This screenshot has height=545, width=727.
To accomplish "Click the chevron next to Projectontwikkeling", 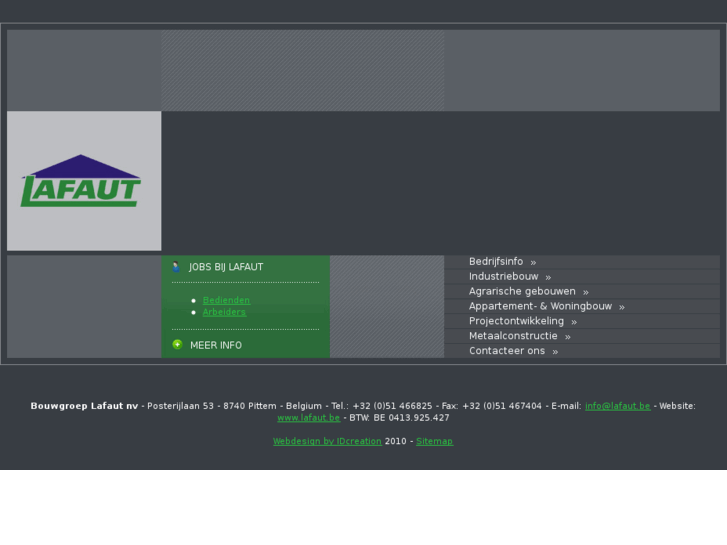I will (574, 322).
